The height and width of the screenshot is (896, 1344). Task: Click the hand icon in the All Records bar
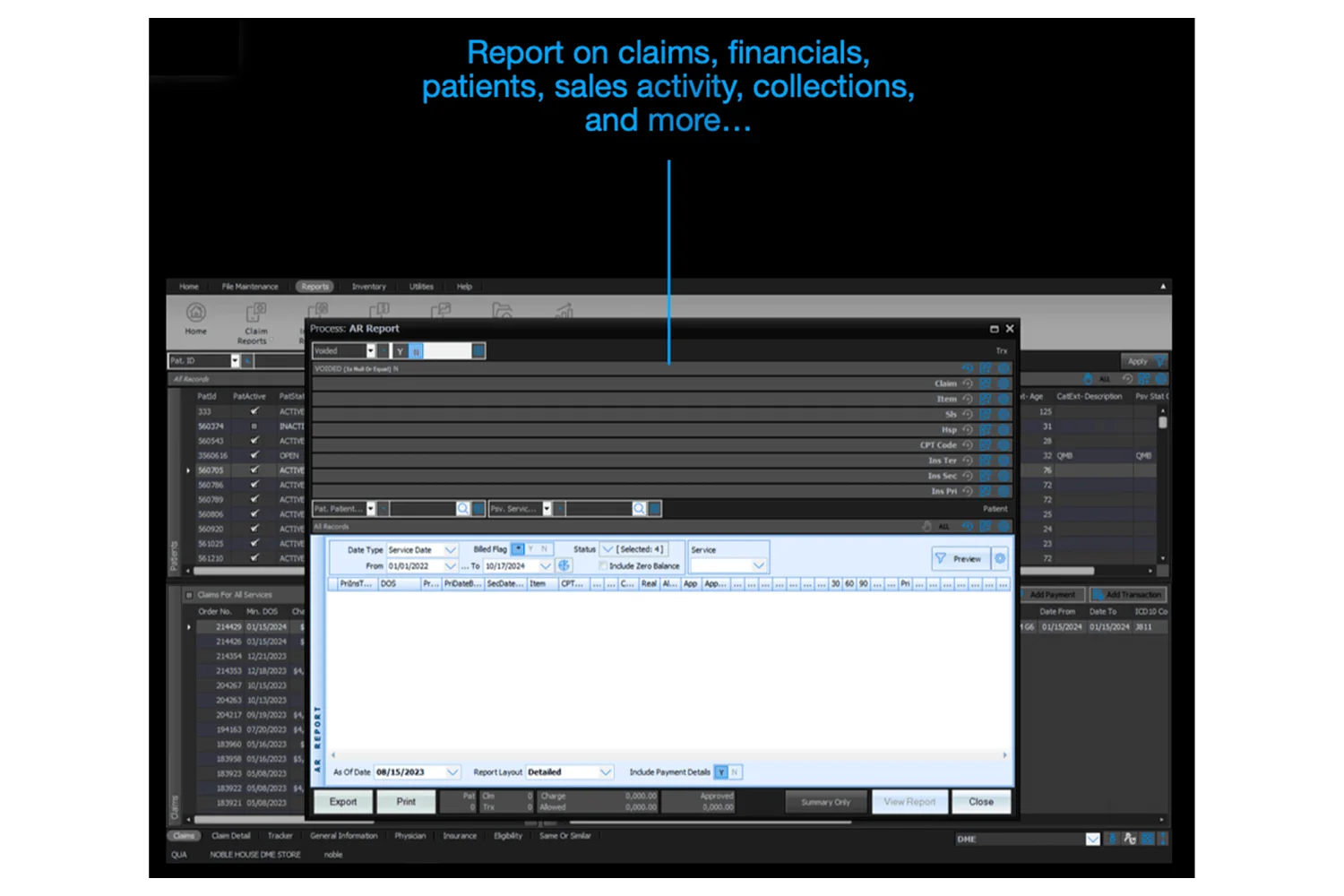(926, 527)
